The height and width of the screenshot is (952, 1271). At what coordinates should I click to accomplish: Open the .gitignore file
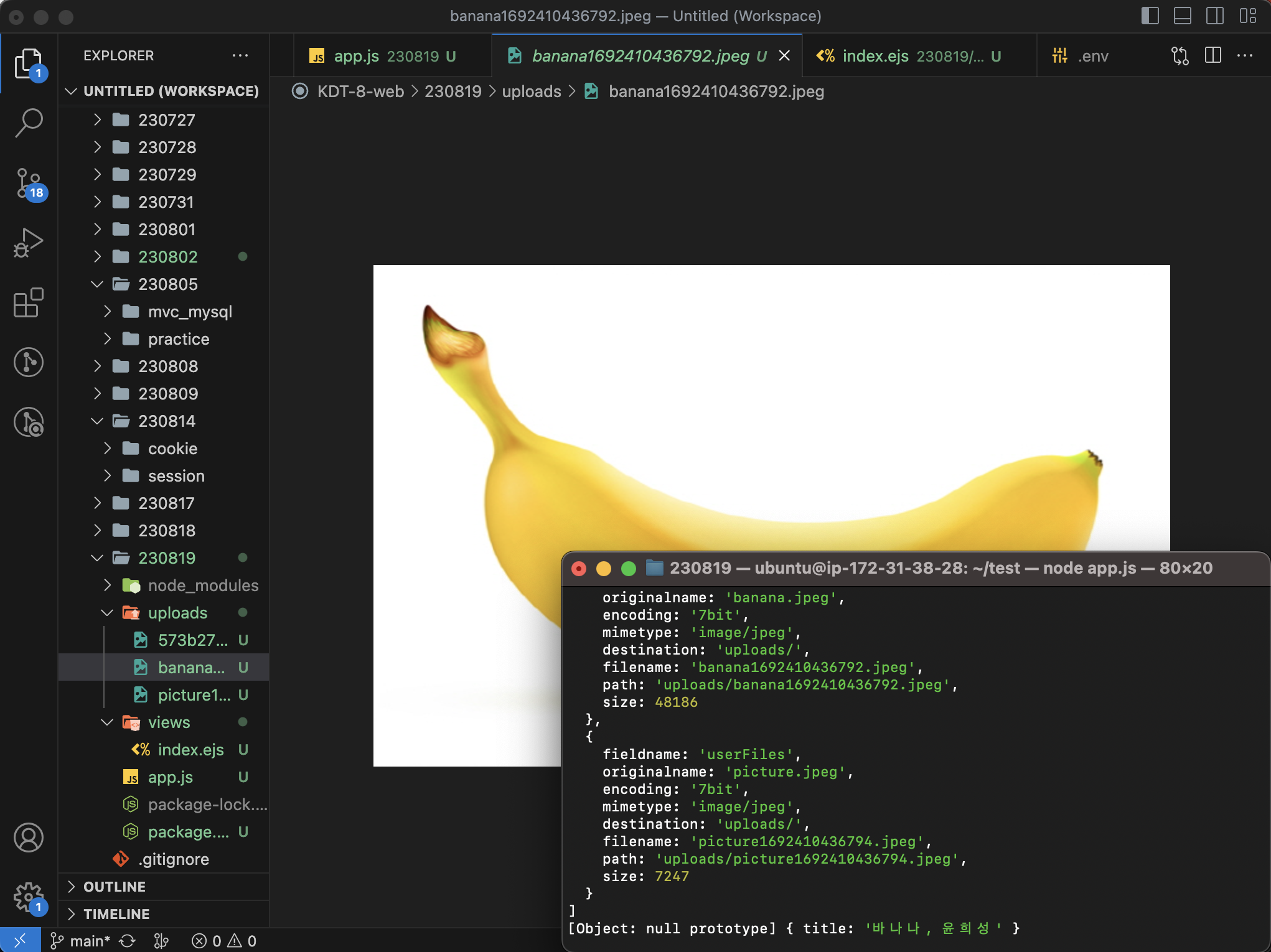(x=164, y=859)
